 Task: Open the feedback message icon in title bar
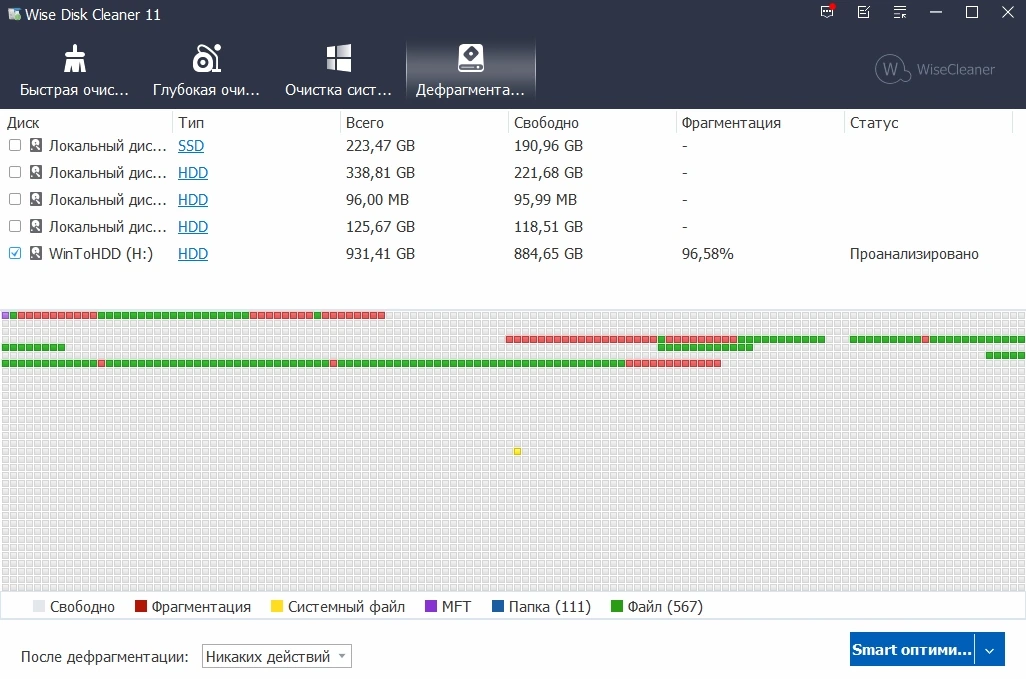tap(828, 12)
